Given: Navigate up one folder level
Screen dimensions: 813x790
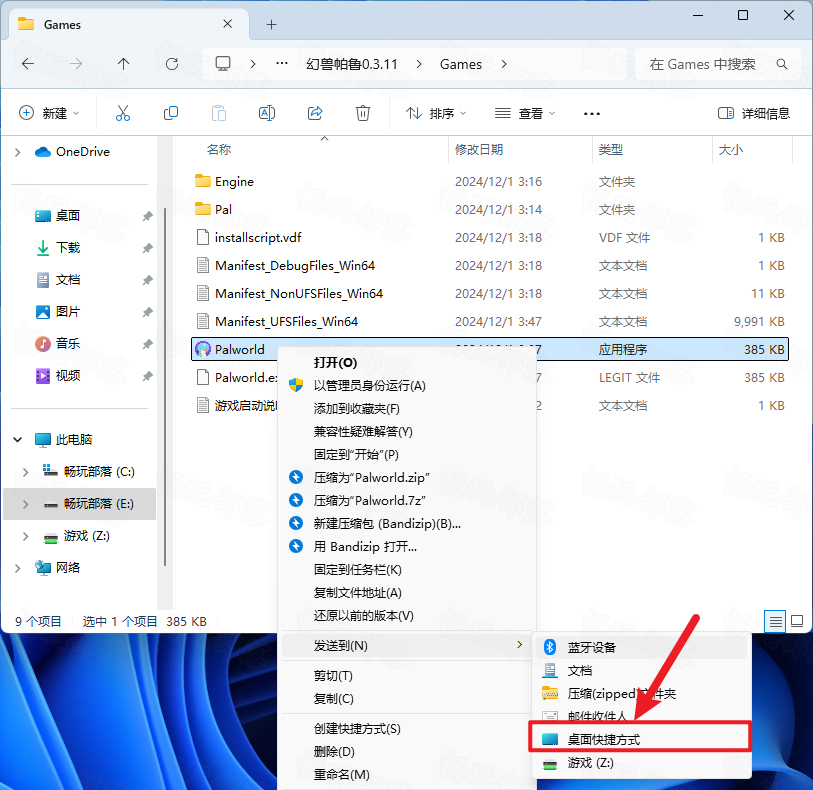Looking at the screenshot, I should pyautogui.click(x=123, y=64).
